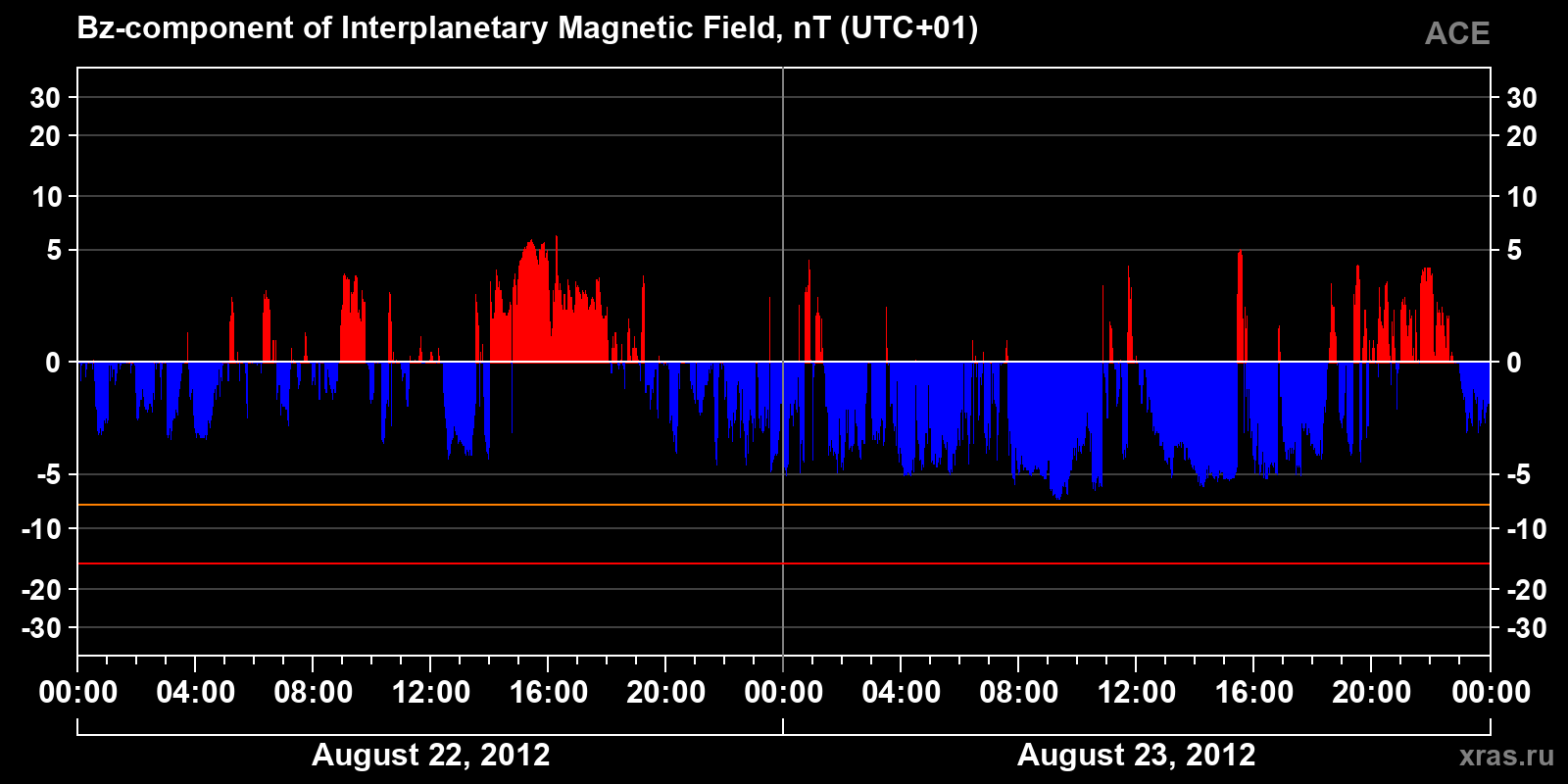
Task: Click the 16:00 tick label for August 23
Action: click(1254, 692)
